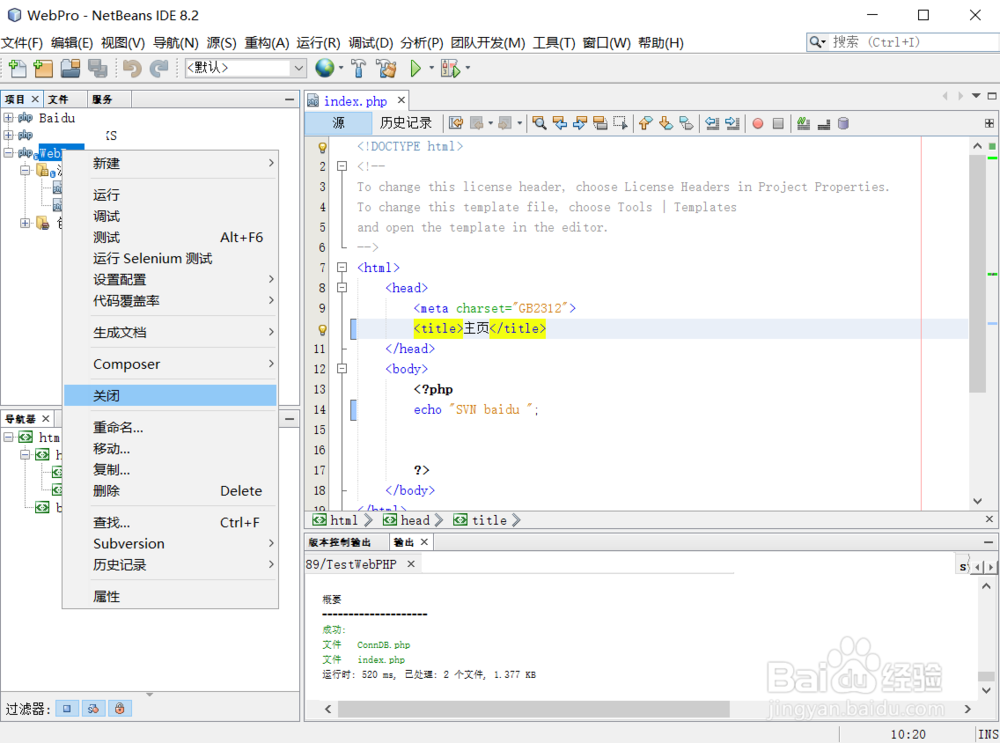Open run project dropdown arrow

coord(432,68)
